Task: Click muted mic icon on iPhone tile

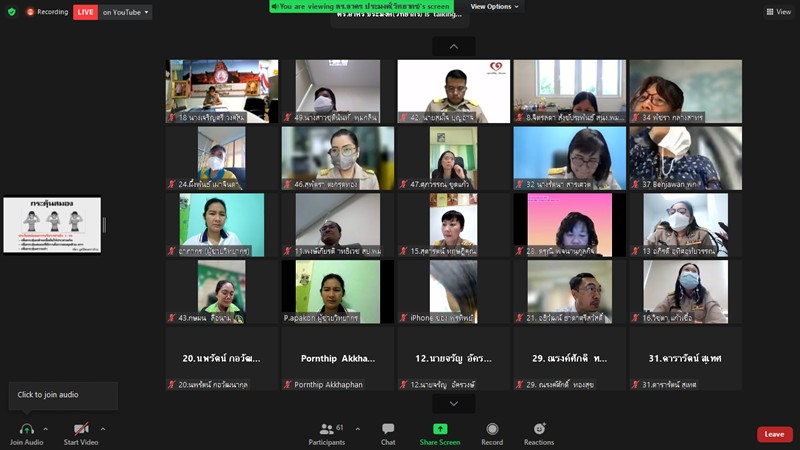Action: pos(404,318)
